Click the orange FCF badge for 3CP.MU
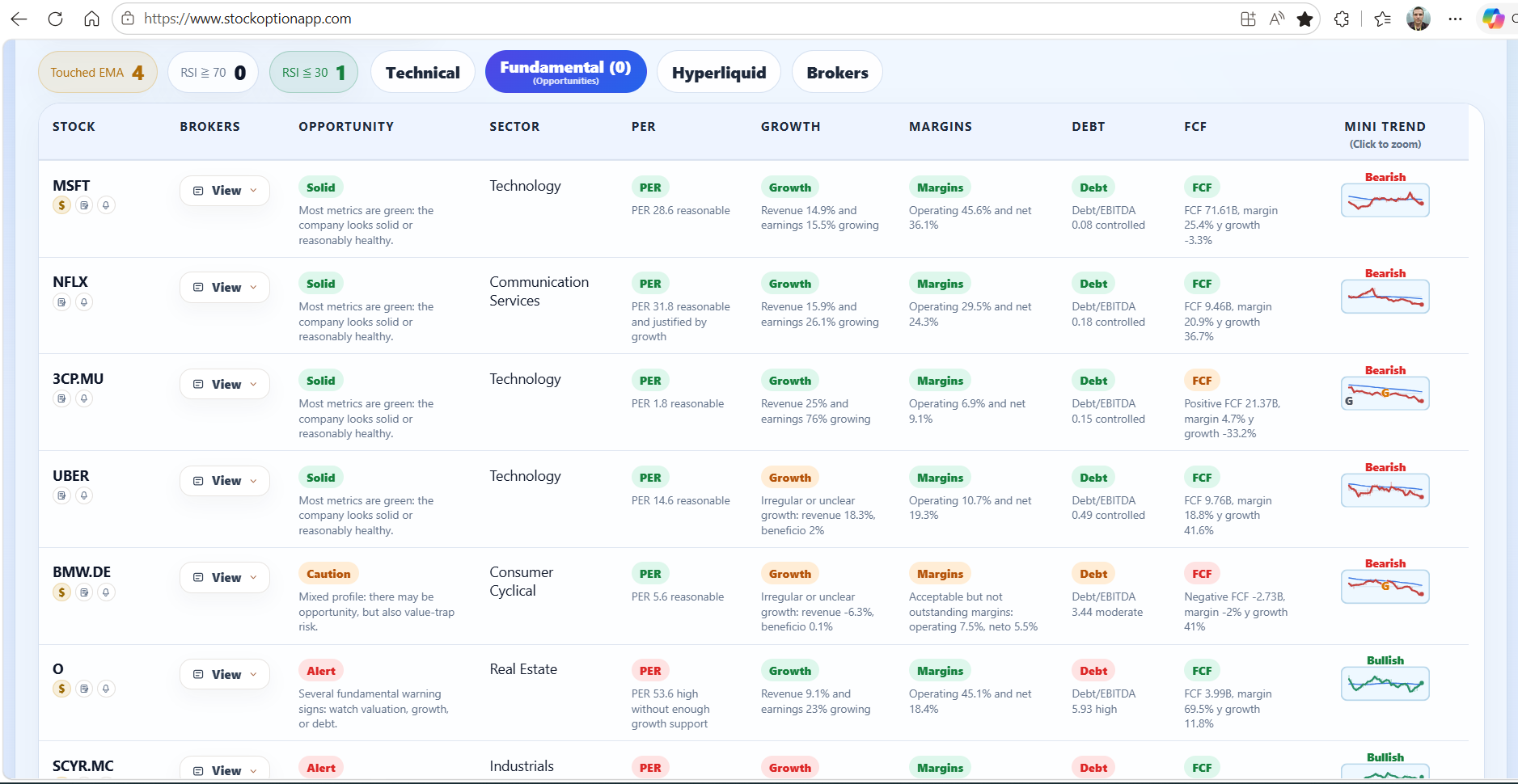 point(1203,381)
